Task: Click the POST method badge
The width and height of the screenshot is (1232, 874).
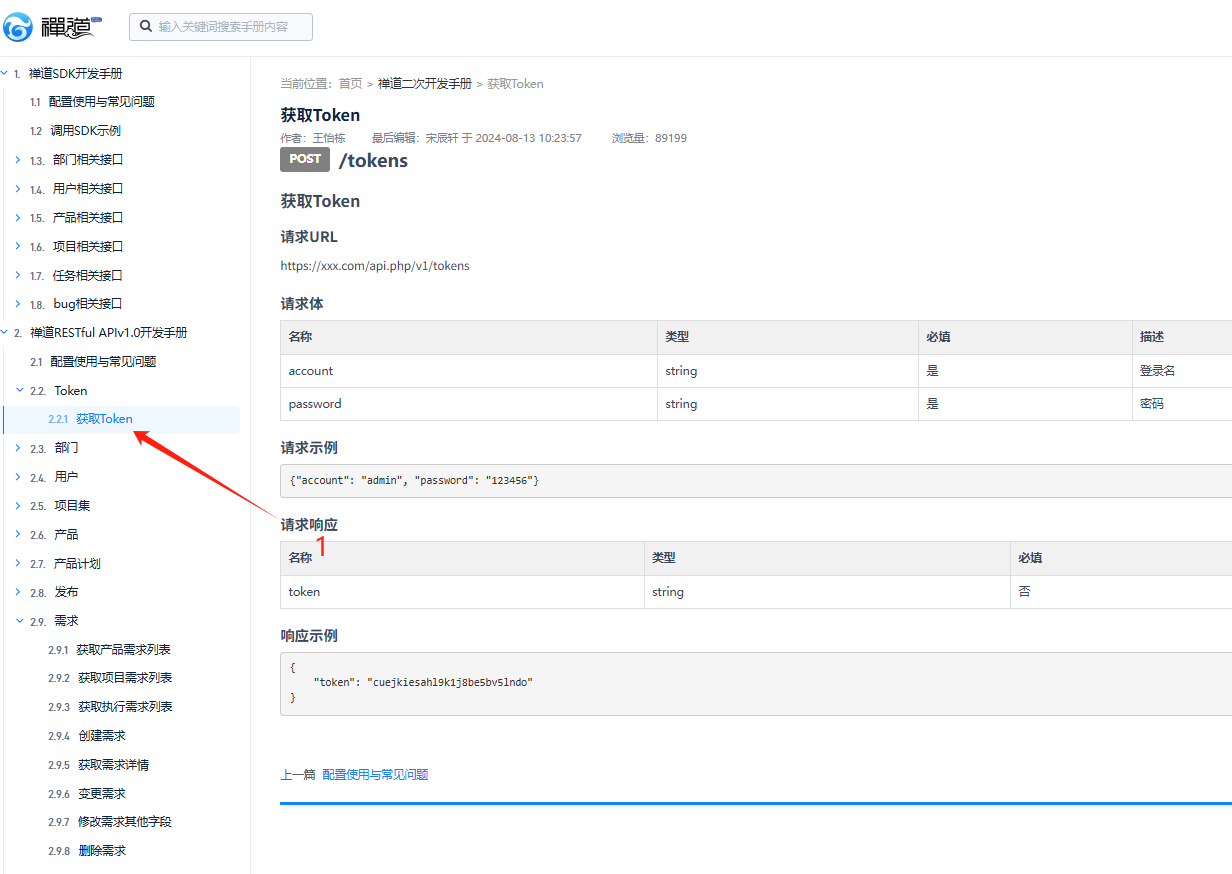Action: 305,159
